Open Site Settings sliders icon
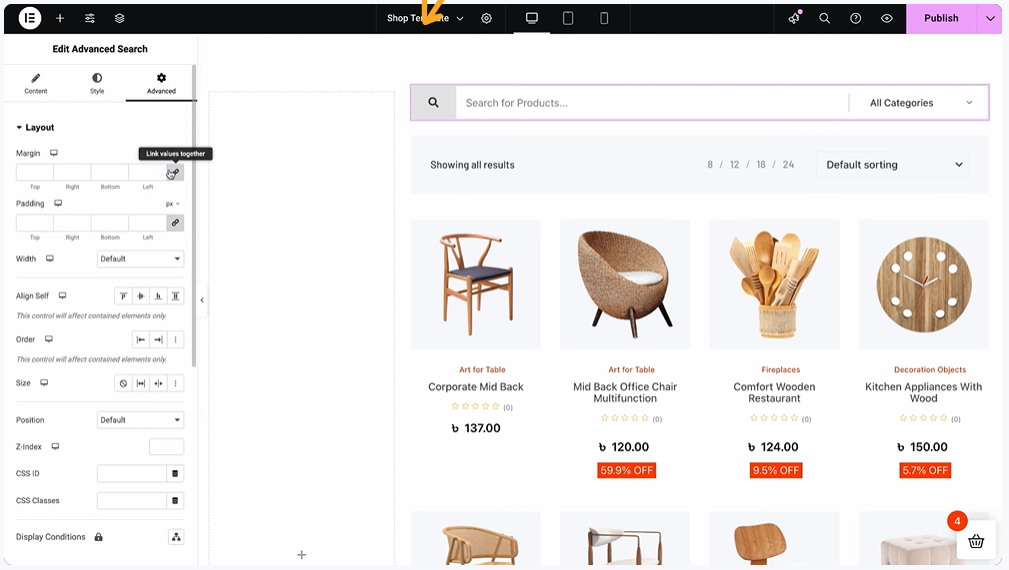 point(90,18)
